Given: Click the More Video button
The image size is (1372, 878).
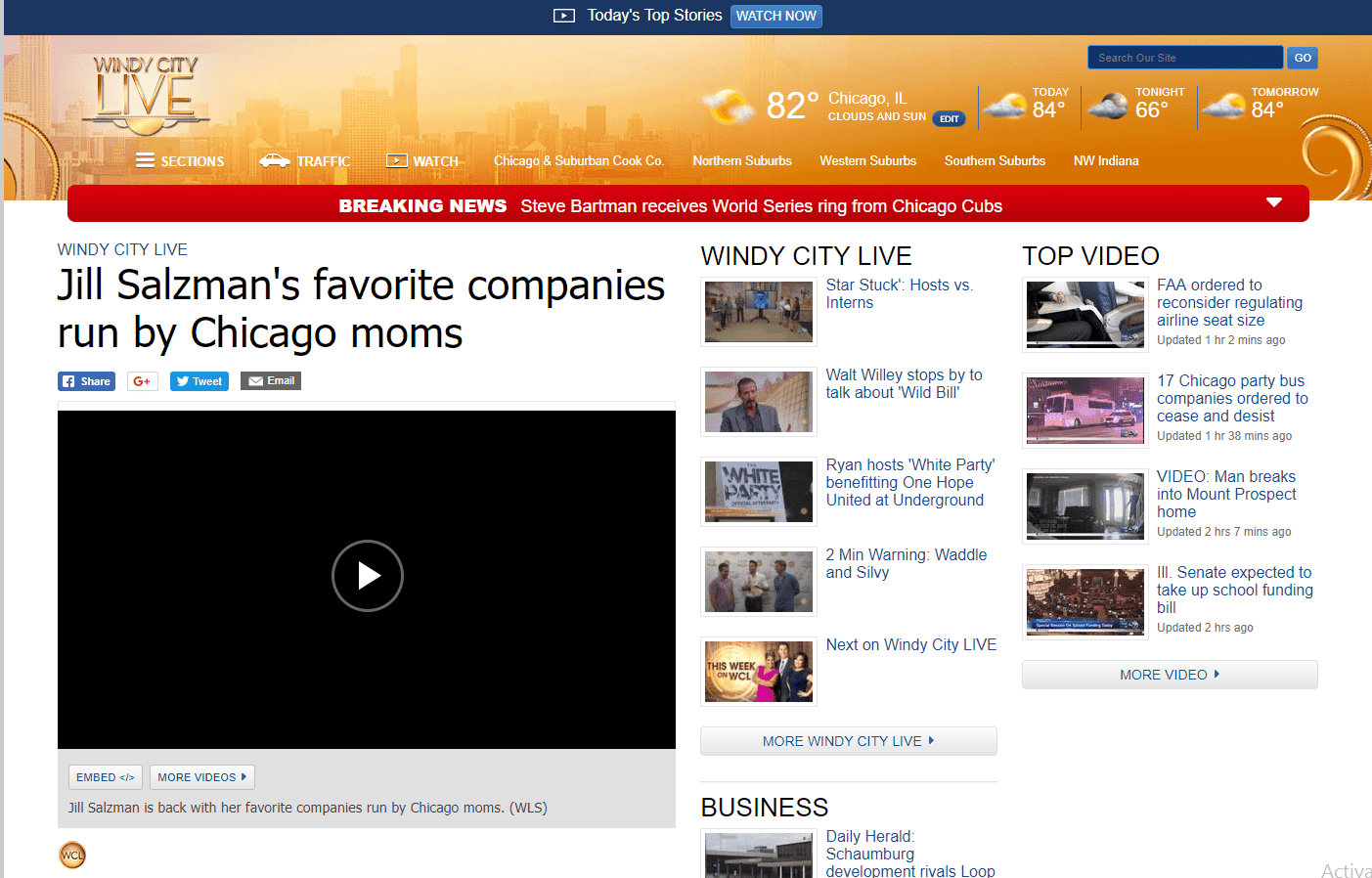Looking at the screenshot, I should tap(1170, 675).
